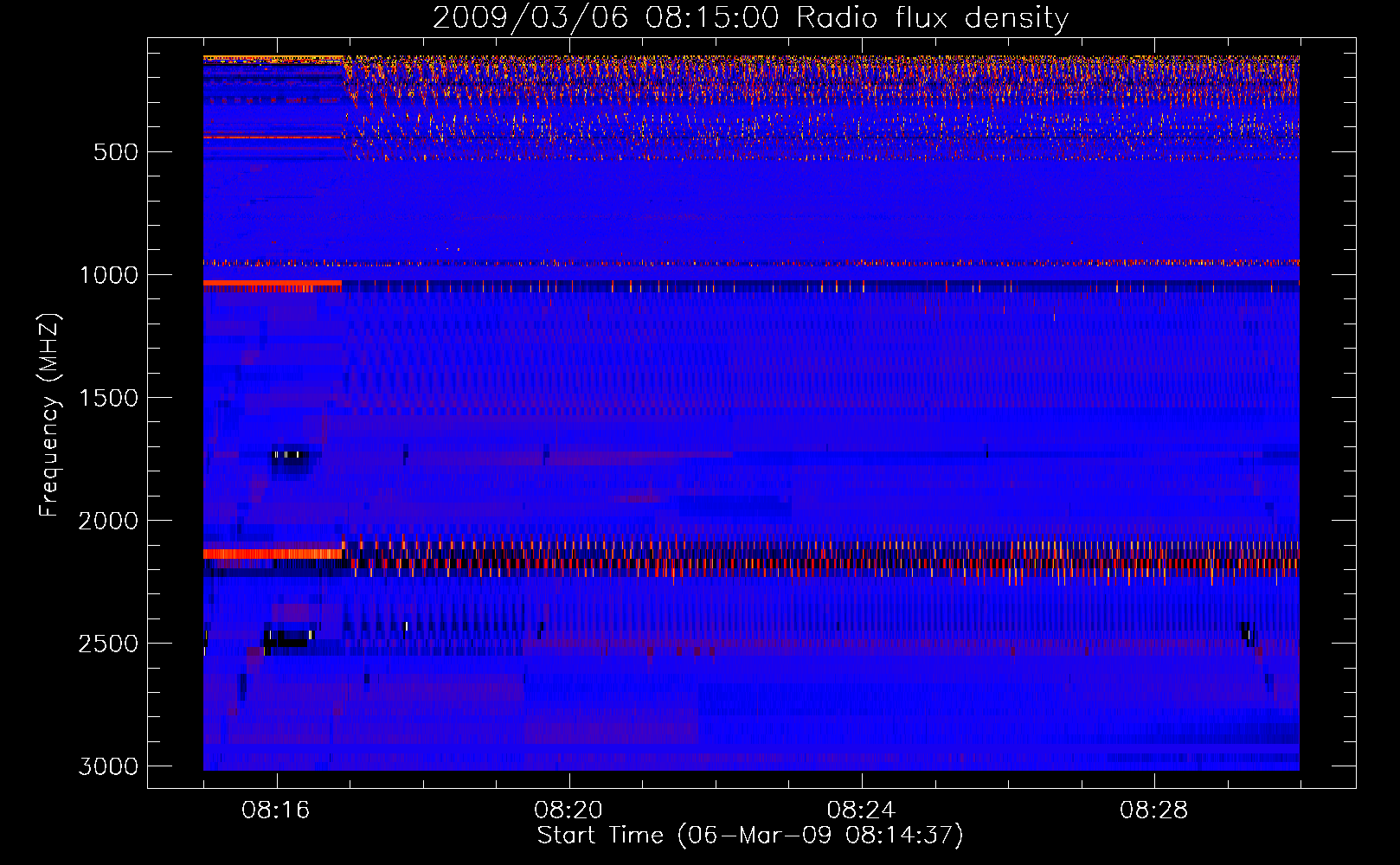The image size is (1400, 865).
Task: Click the 08:28 time tick label
Action: tap(1153, 811)
